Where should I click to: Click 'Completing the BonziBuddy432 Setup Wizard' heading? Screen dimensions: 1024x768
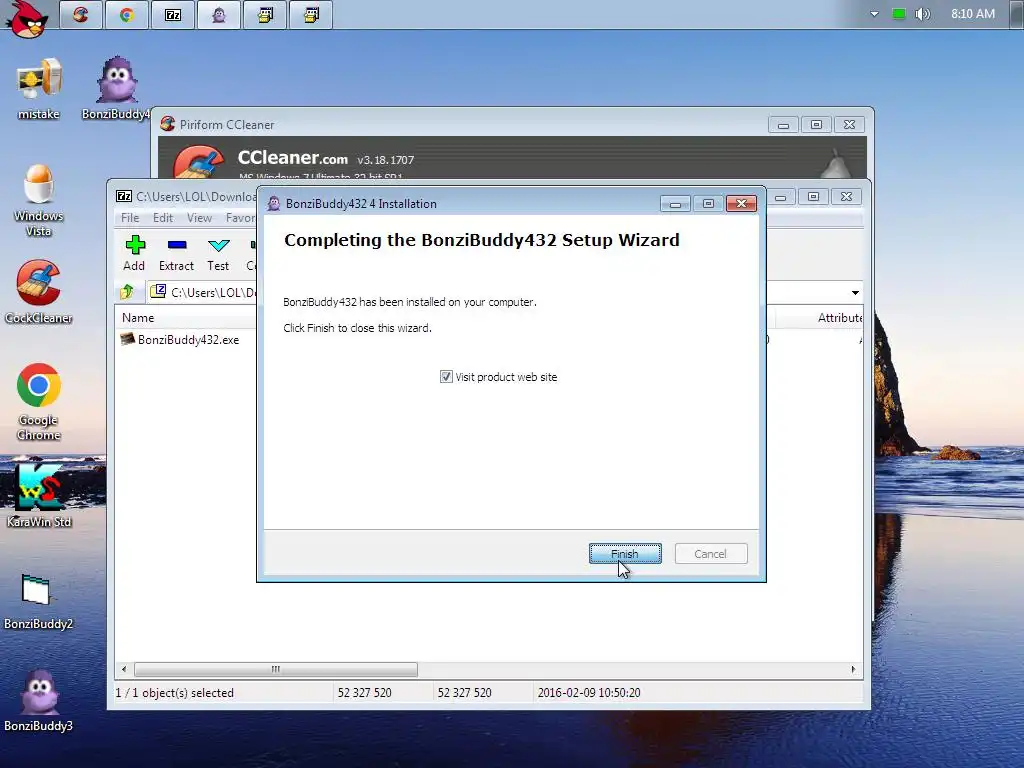(482, 240)
